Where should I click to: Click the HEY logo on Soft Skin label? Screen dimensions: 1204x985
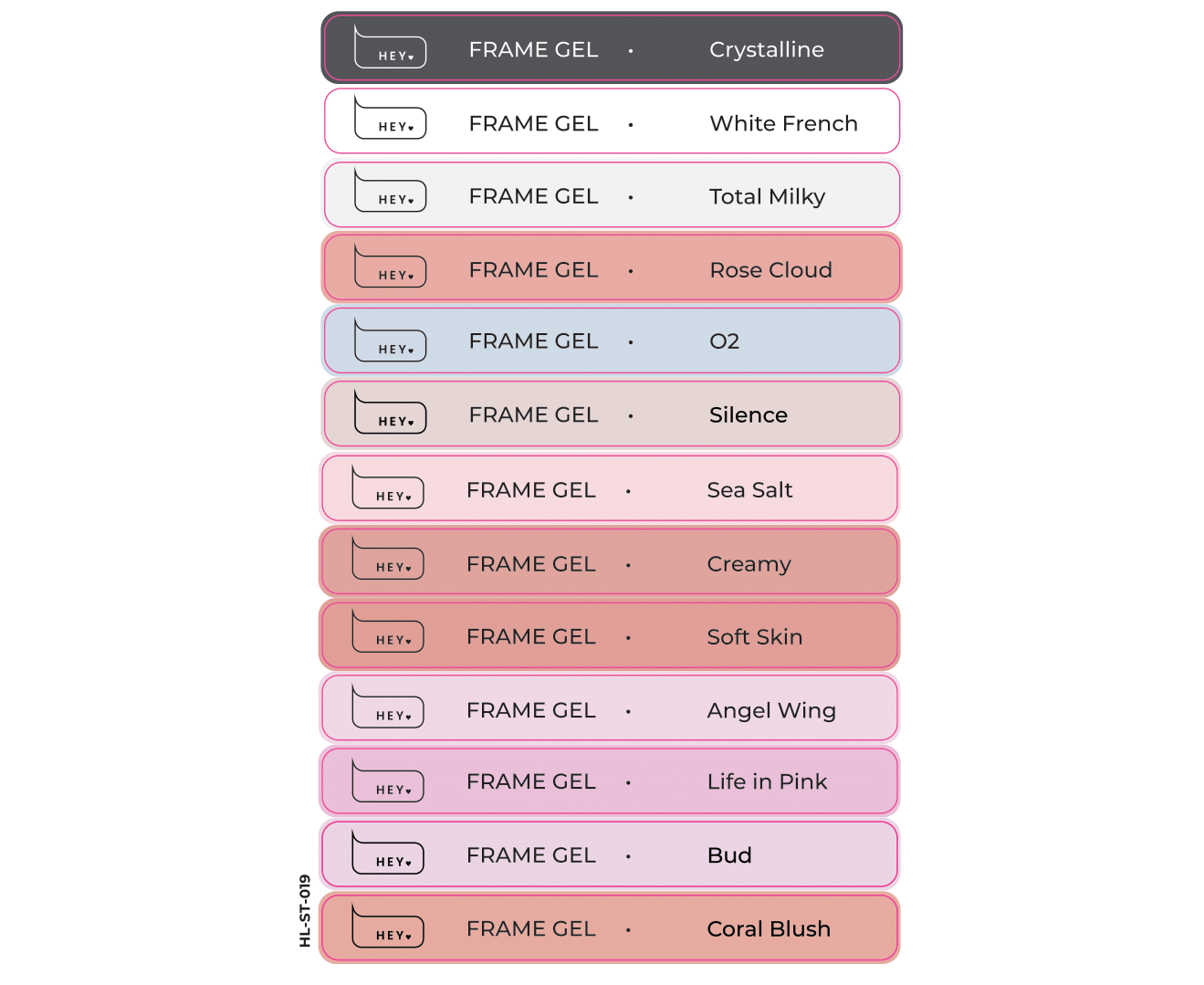[387, 633]
